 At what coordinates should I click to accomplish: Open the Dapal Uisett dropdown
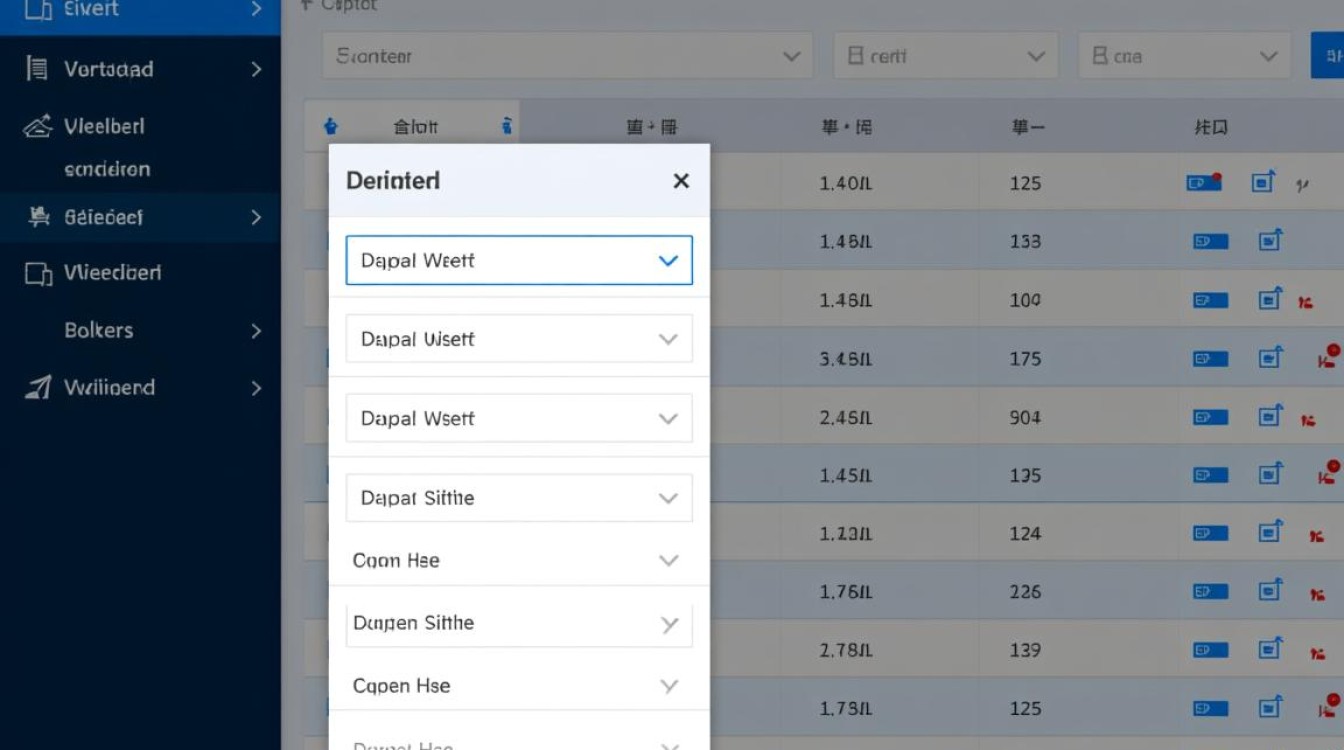pyautogui.click(x=519, y=339)
